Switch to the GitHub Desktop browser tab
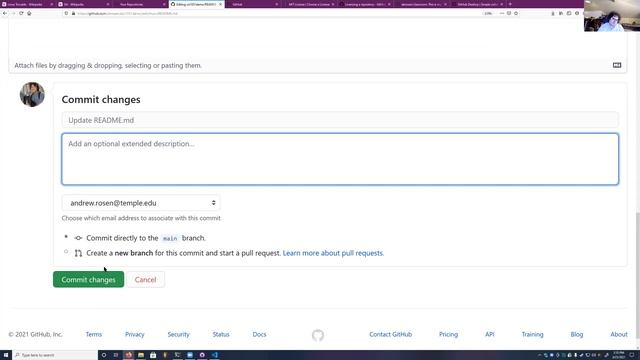 point(477,4)
